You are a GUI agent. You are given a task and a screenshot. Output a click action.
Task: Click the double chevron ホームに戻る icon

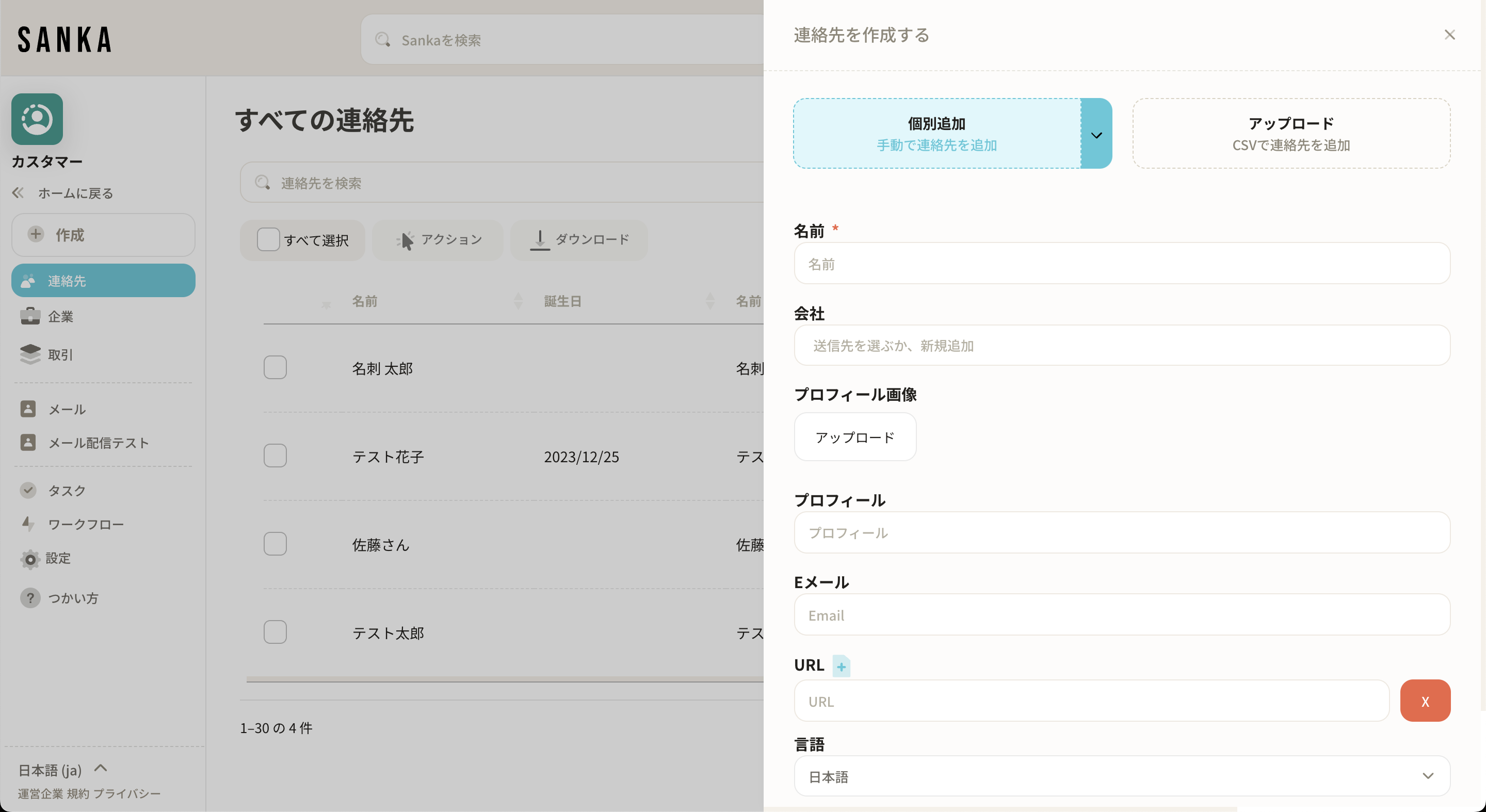coord(18,192)
